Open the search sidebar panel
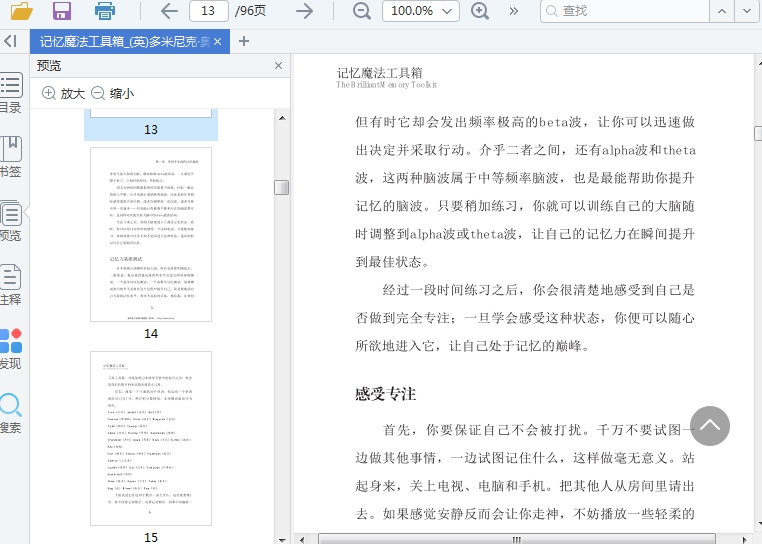The image size is (762, 544). click(x=11, y=411)
